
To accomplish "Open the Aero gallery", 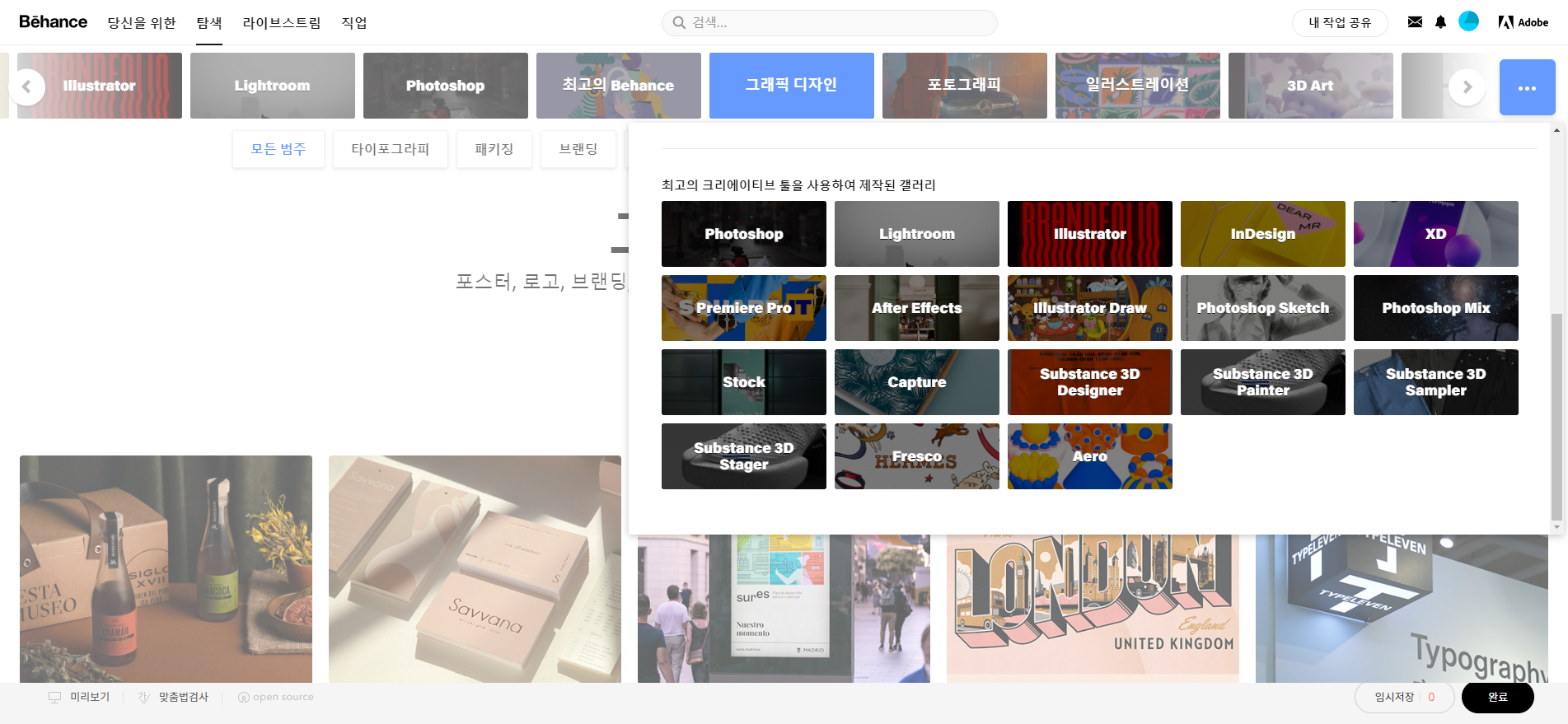I will (1090, 456).
